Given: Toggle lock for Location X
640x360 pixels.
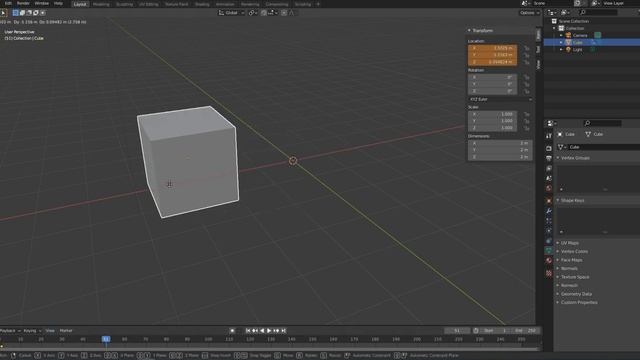Looking at the screenshot, I should pyautogui.click(x=527, y=48).
